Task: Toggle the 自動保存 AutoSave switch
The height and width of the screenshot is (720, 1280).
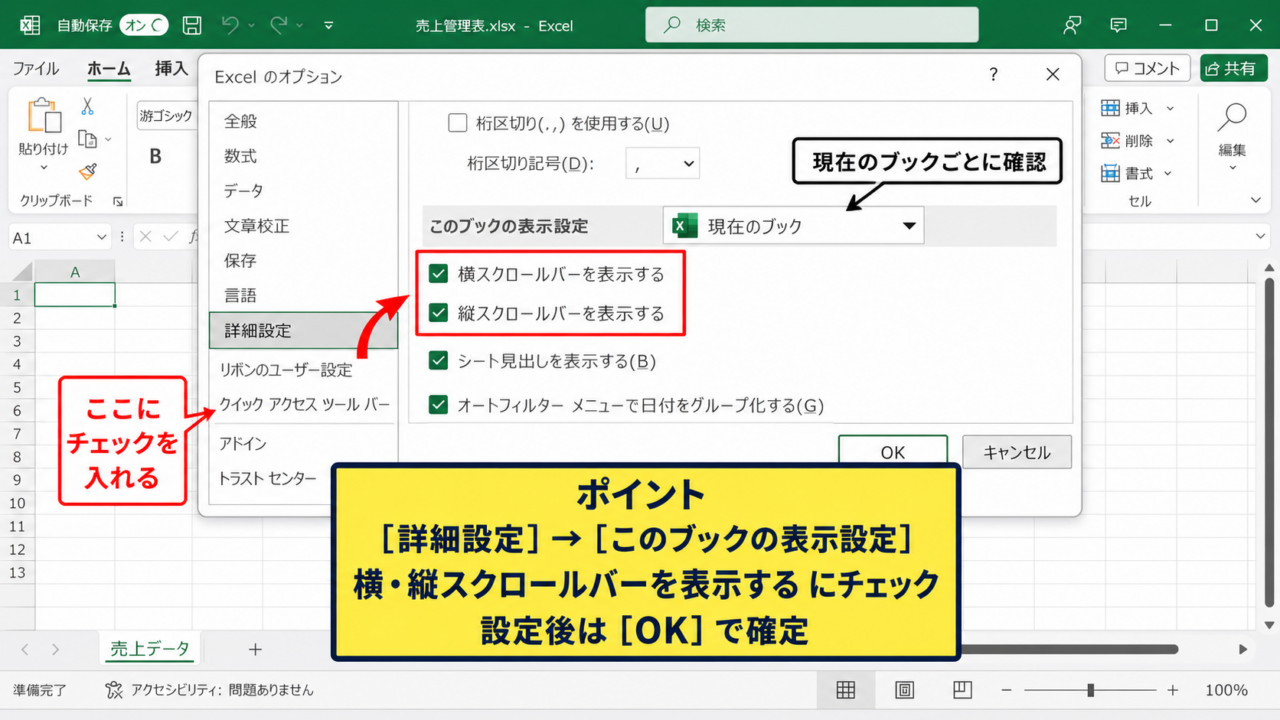Action: [x=144, y=25]
